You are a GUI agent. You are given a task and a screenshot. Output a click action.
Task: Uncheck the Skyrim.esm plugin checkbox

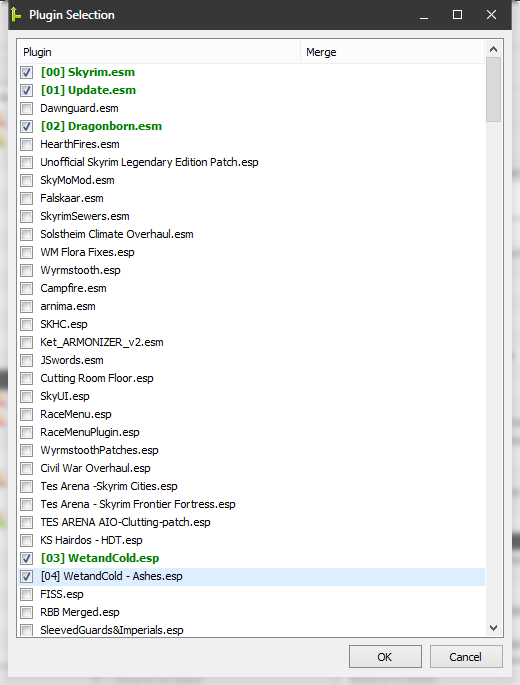[x=27, y=73]
